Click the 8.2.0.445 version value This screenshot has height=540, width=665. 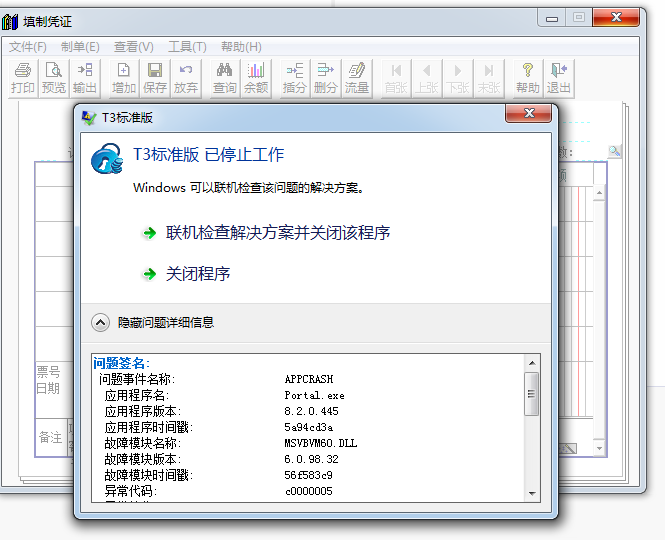coord(311,411)
